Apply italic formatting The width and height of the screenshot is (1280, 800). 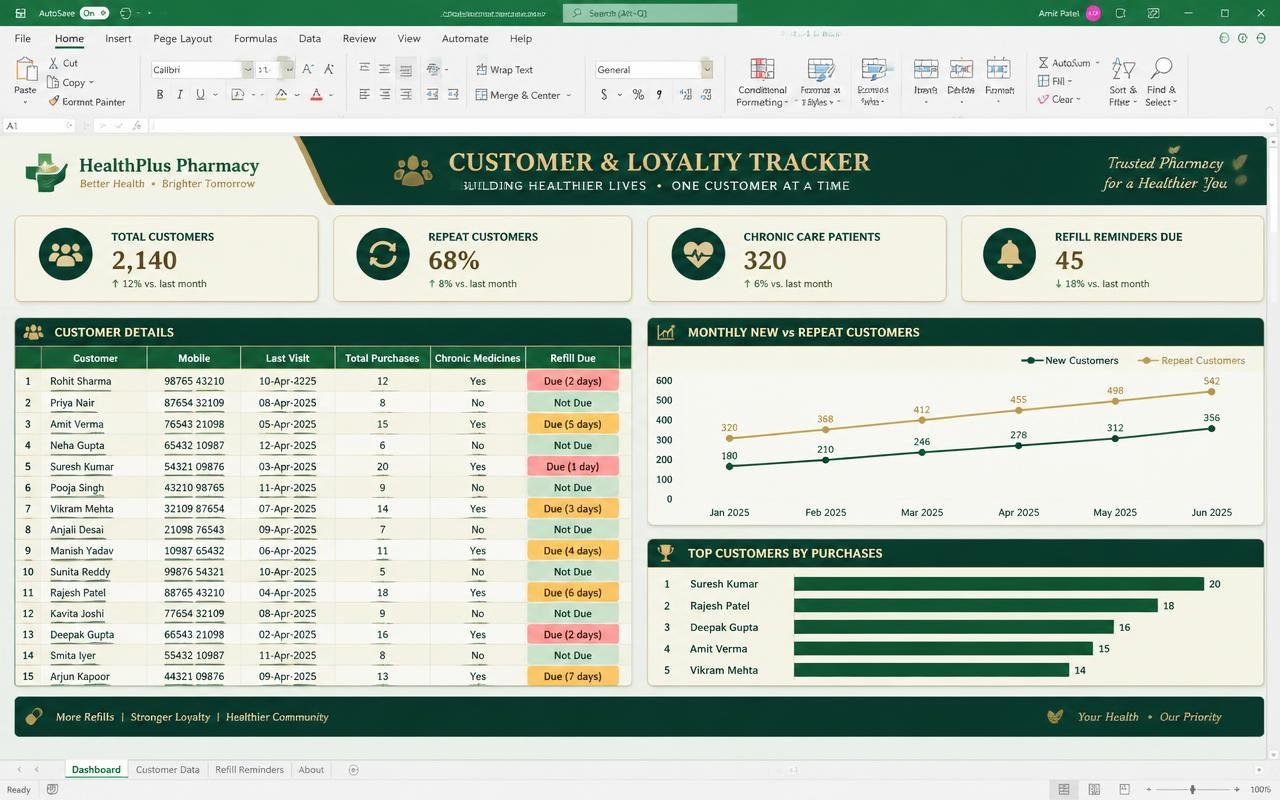coord(180,95)
